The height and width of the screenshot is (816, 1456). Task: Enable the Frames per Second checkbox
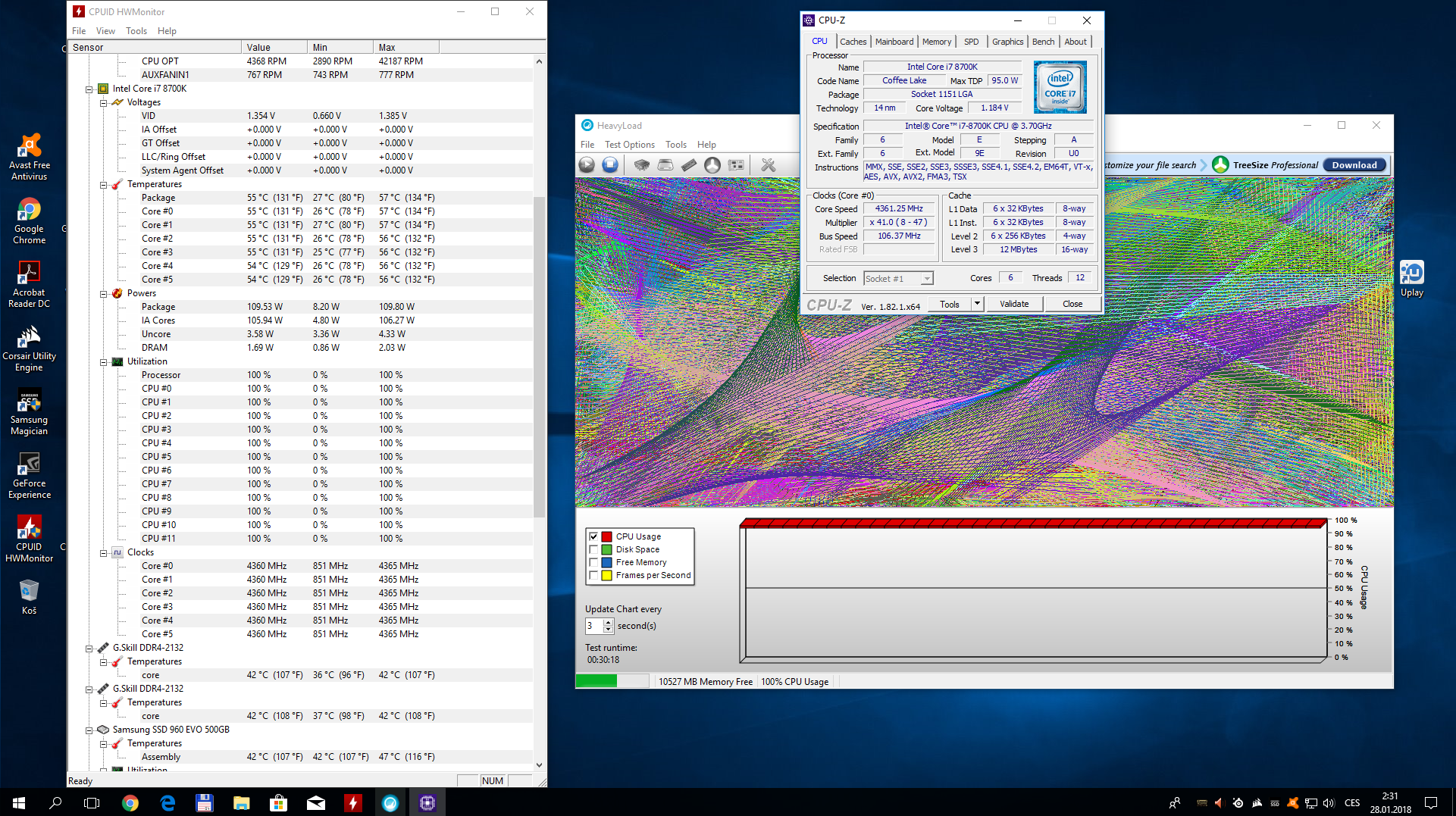[x=593, y=576]
